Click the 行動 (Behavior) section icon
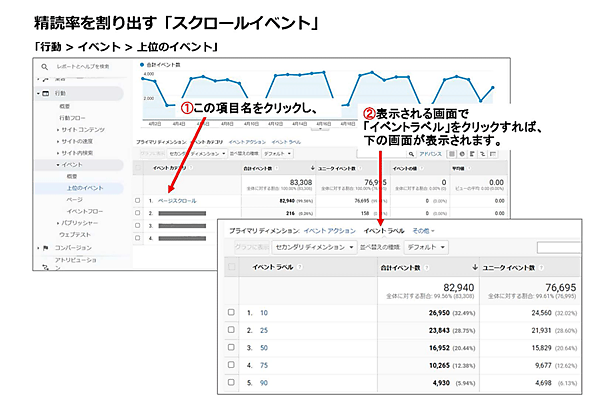This screenshot has height=415, width=600. coord(45,93)
